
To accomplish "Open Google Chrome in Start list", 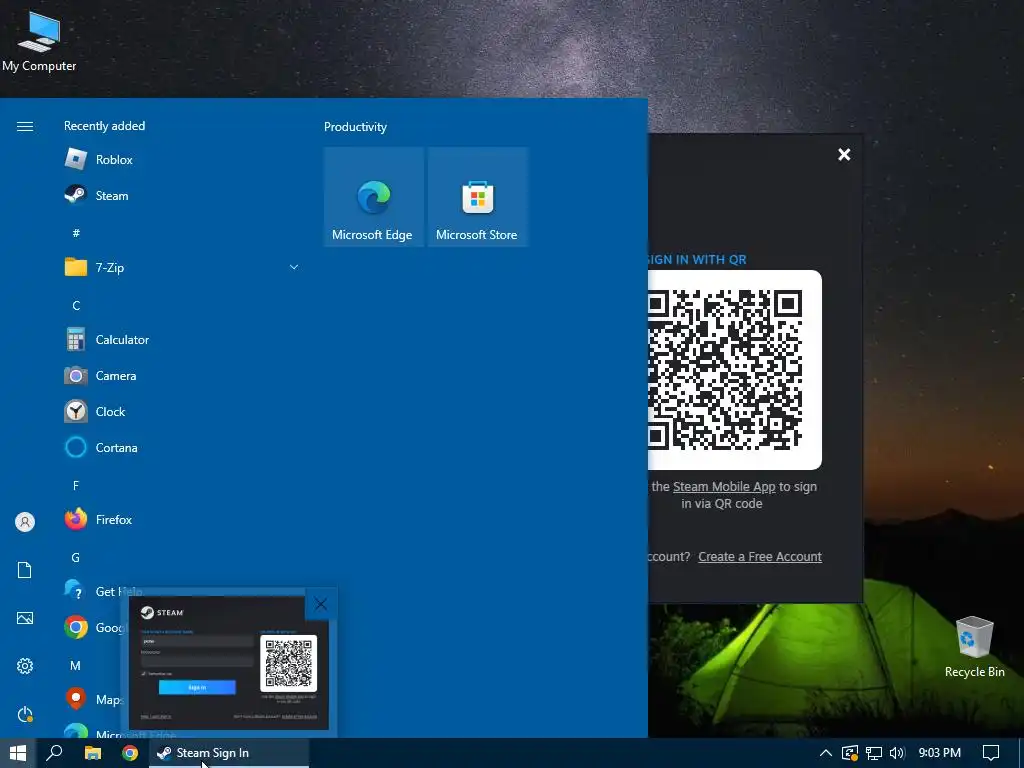I will tap(76, 628).
